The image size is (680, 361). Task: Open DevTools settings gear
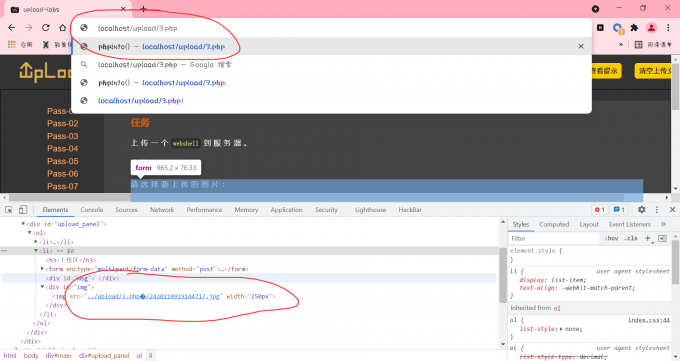[641, 210]
